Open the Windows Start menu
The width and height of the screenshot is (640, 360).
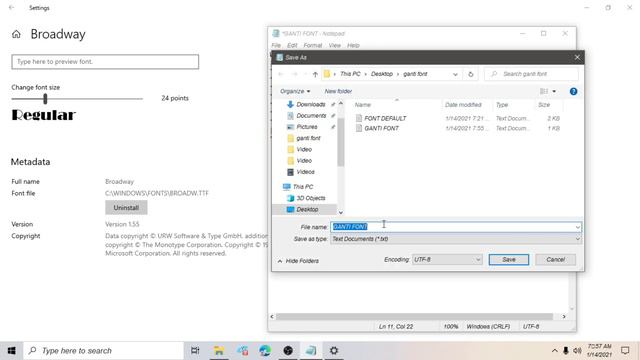pos(11,351)
